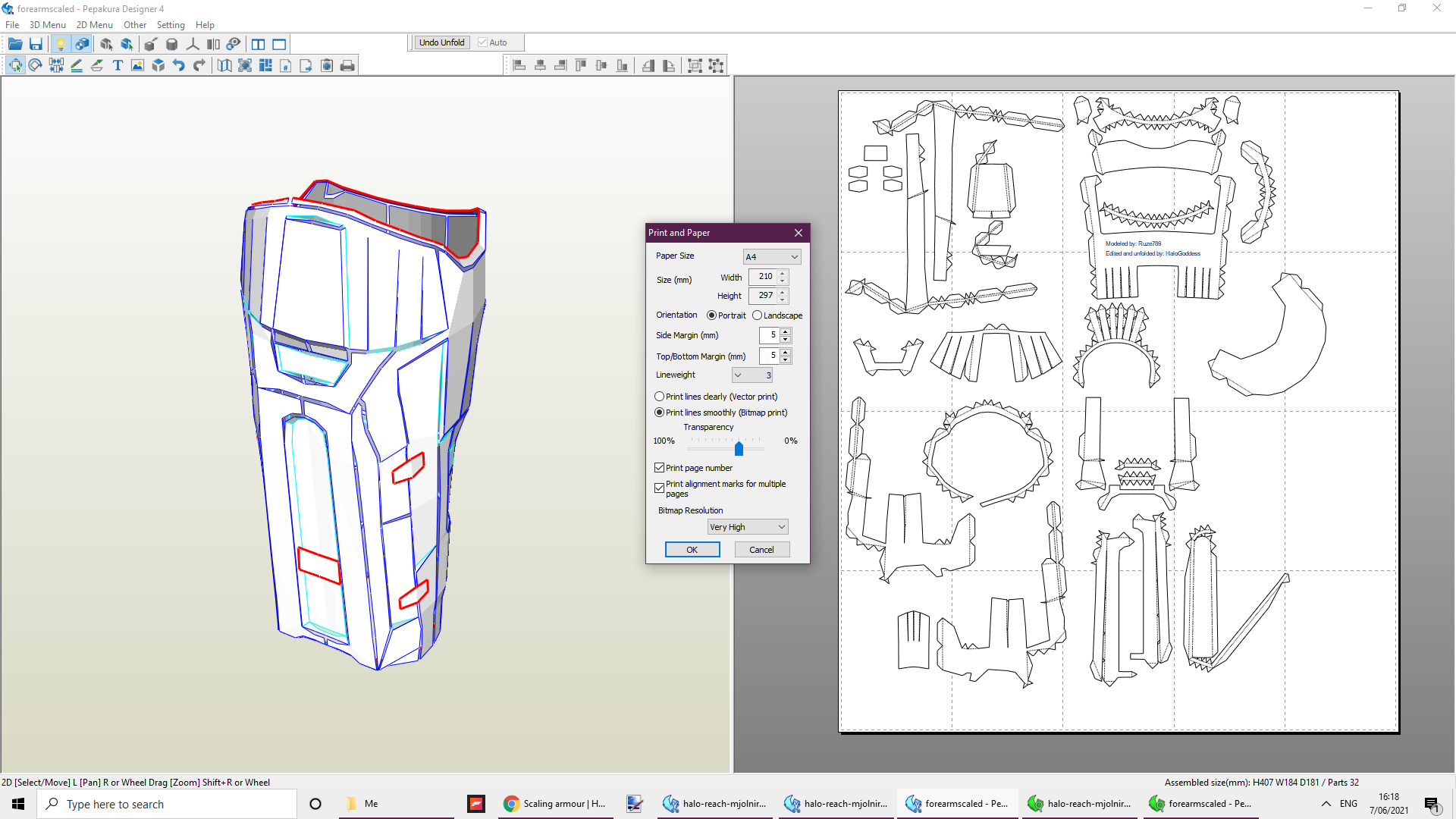
Task: Click the Print printer icon
Action: 347,65
